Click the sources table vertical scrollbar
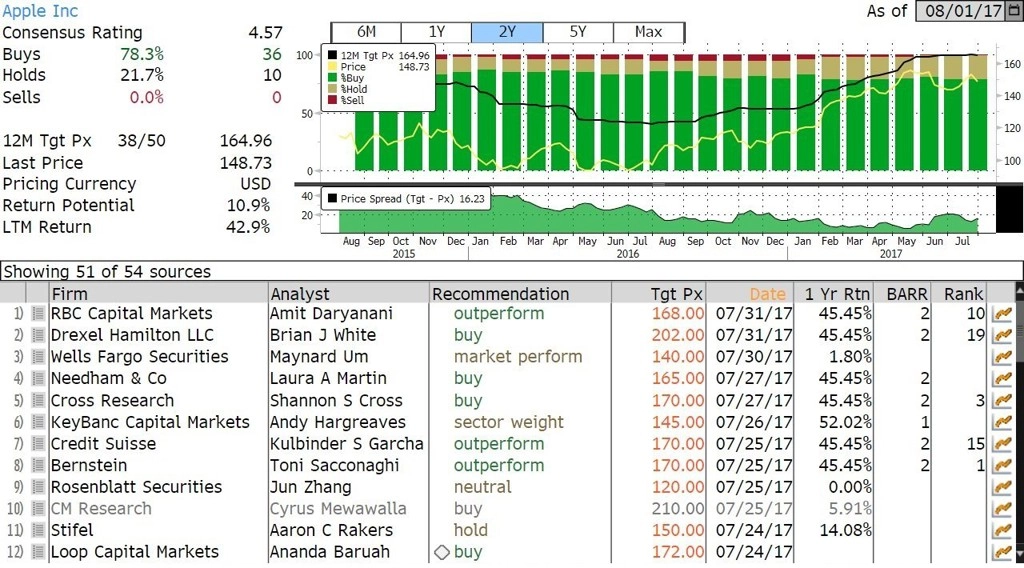This screenshot has height=568, width=1024. (1019, 423)
